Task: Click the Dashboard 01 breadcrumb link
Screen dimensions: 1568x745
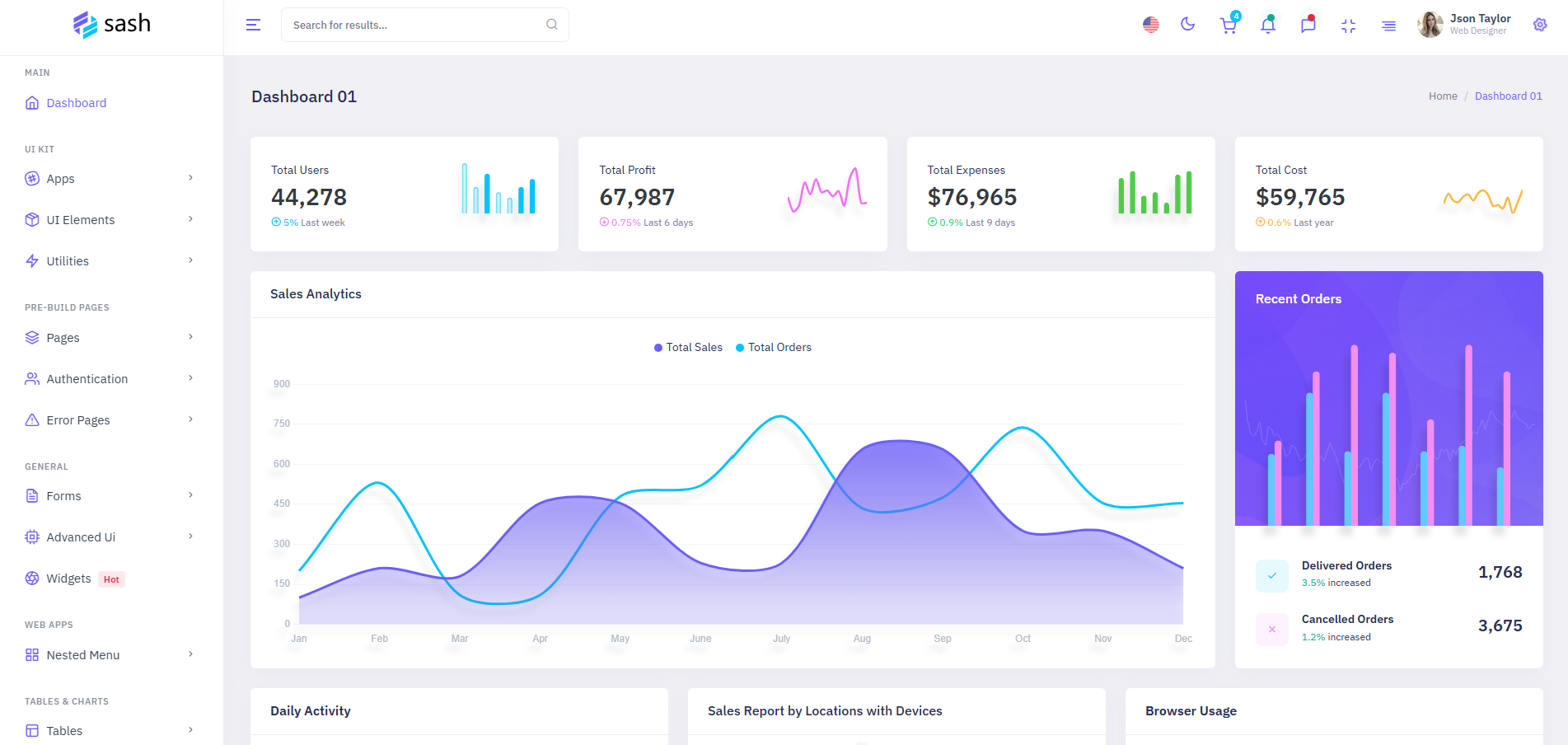Action: coord(1509,96)
